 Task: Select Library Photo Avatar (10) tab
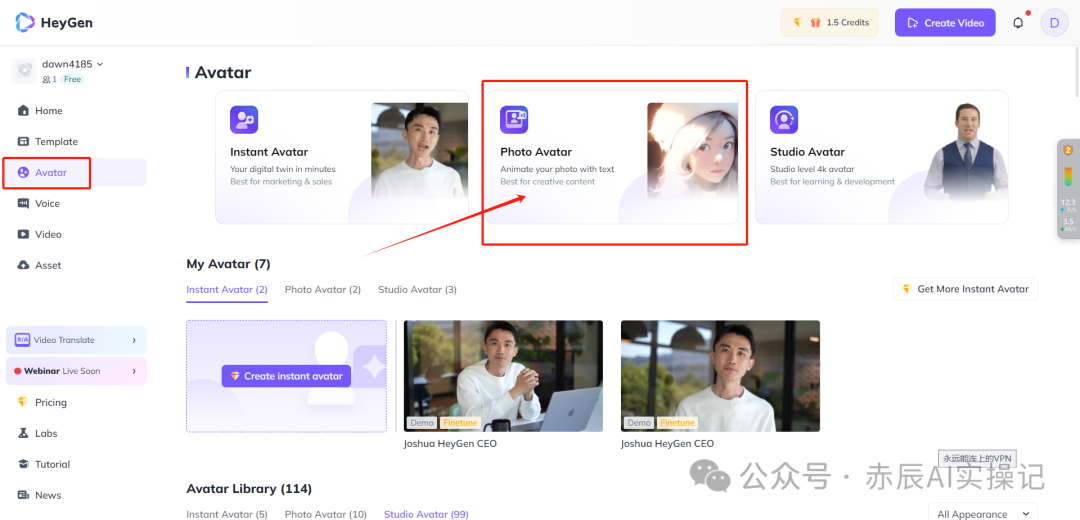click(x=326, y=514)
